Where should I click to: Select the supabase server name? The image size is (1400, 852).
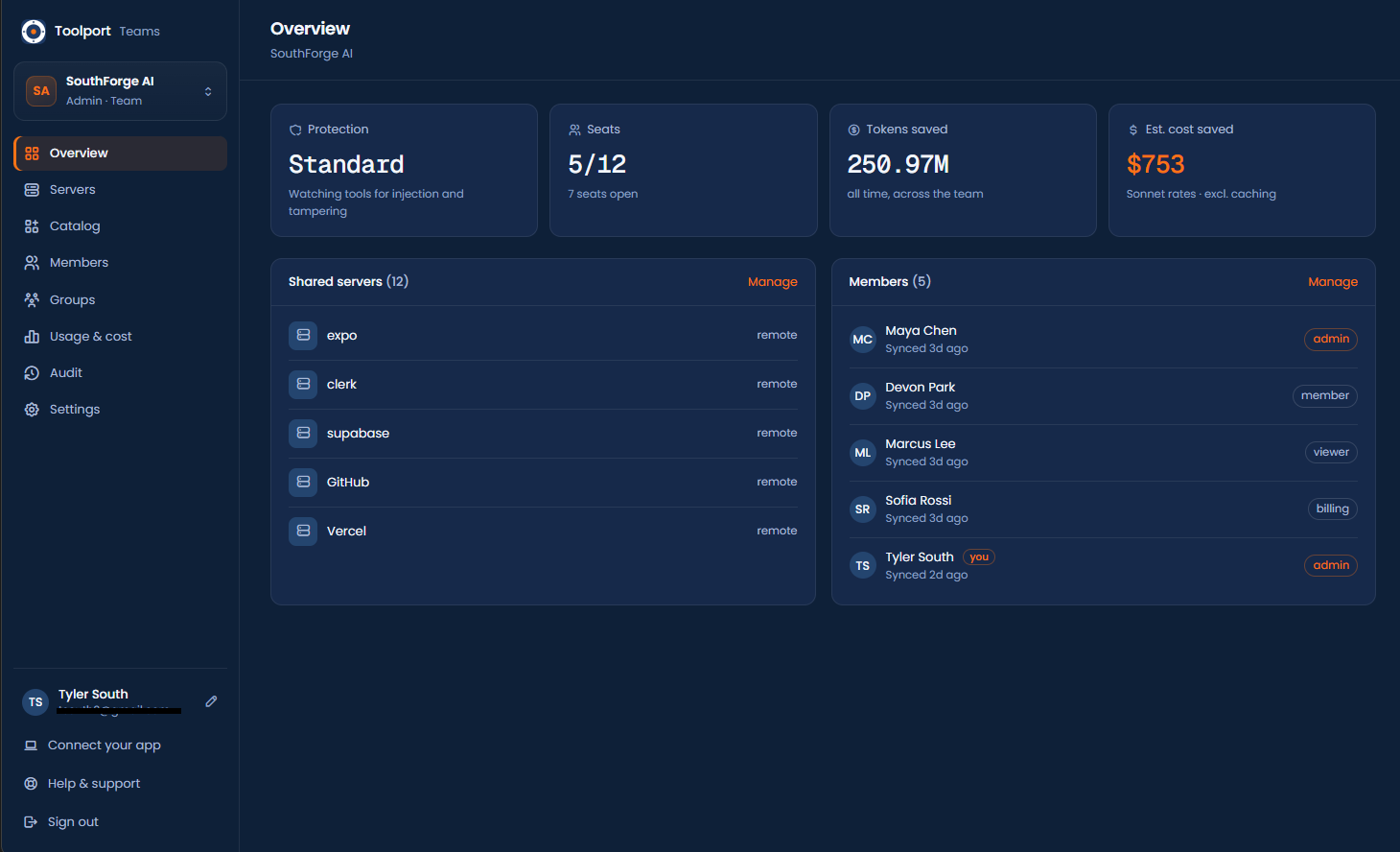click(x=358, y=434)
